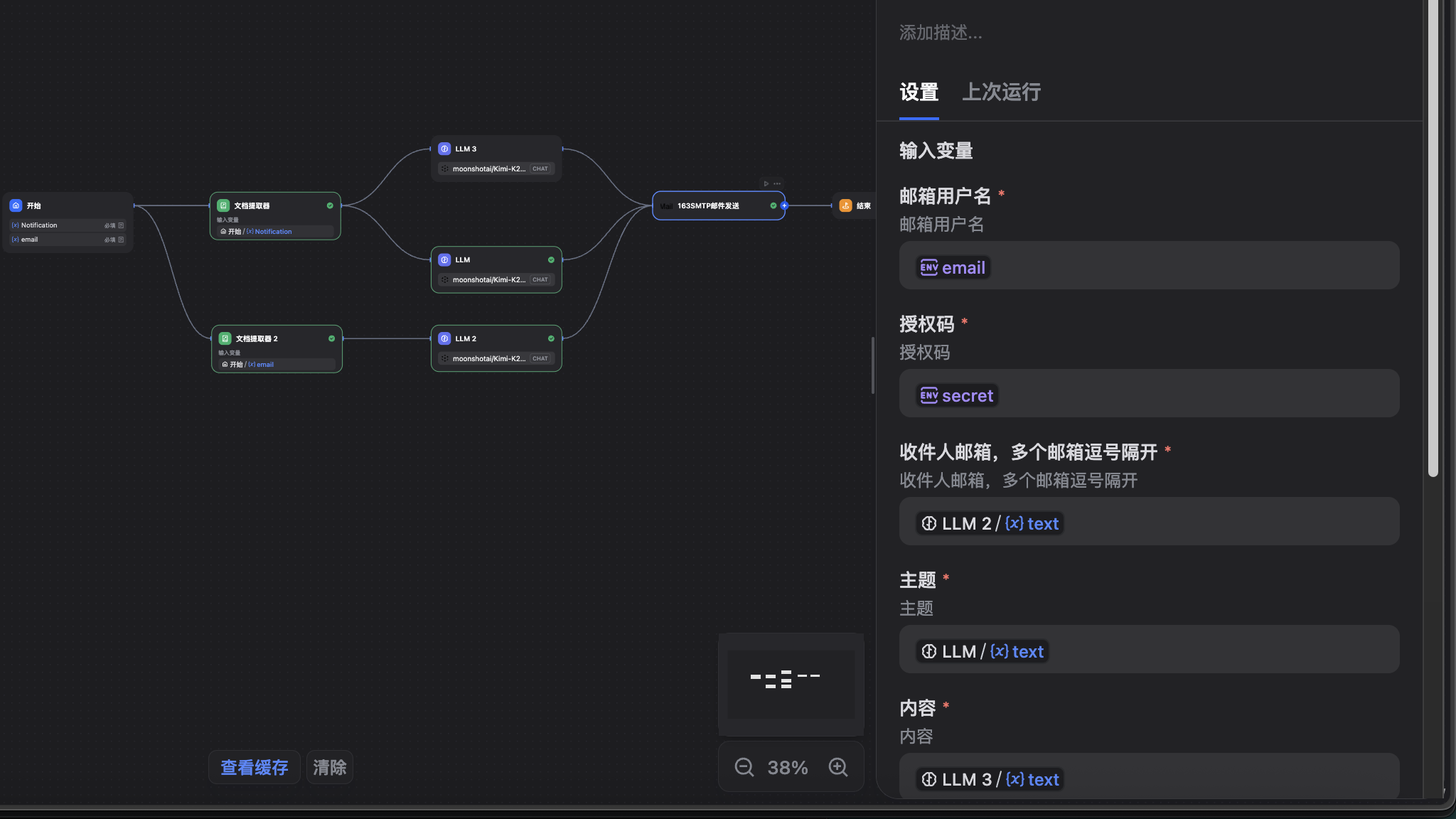Click the email variable type icon in the 开始 node
The width and height of the screenshot is (1456, 819).
15,240
